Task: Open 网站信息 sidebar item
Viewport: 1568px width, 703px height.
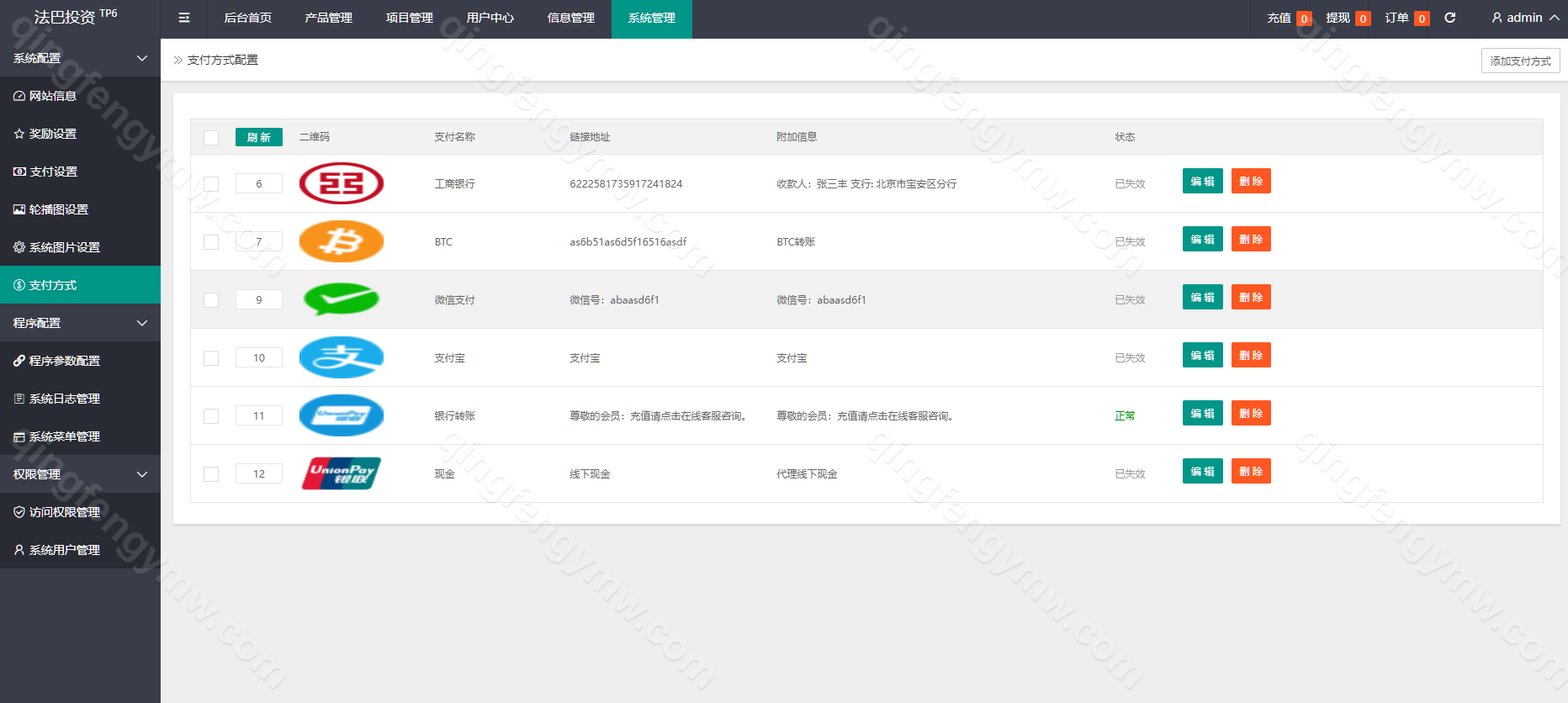Action: [x=80, y=96]
